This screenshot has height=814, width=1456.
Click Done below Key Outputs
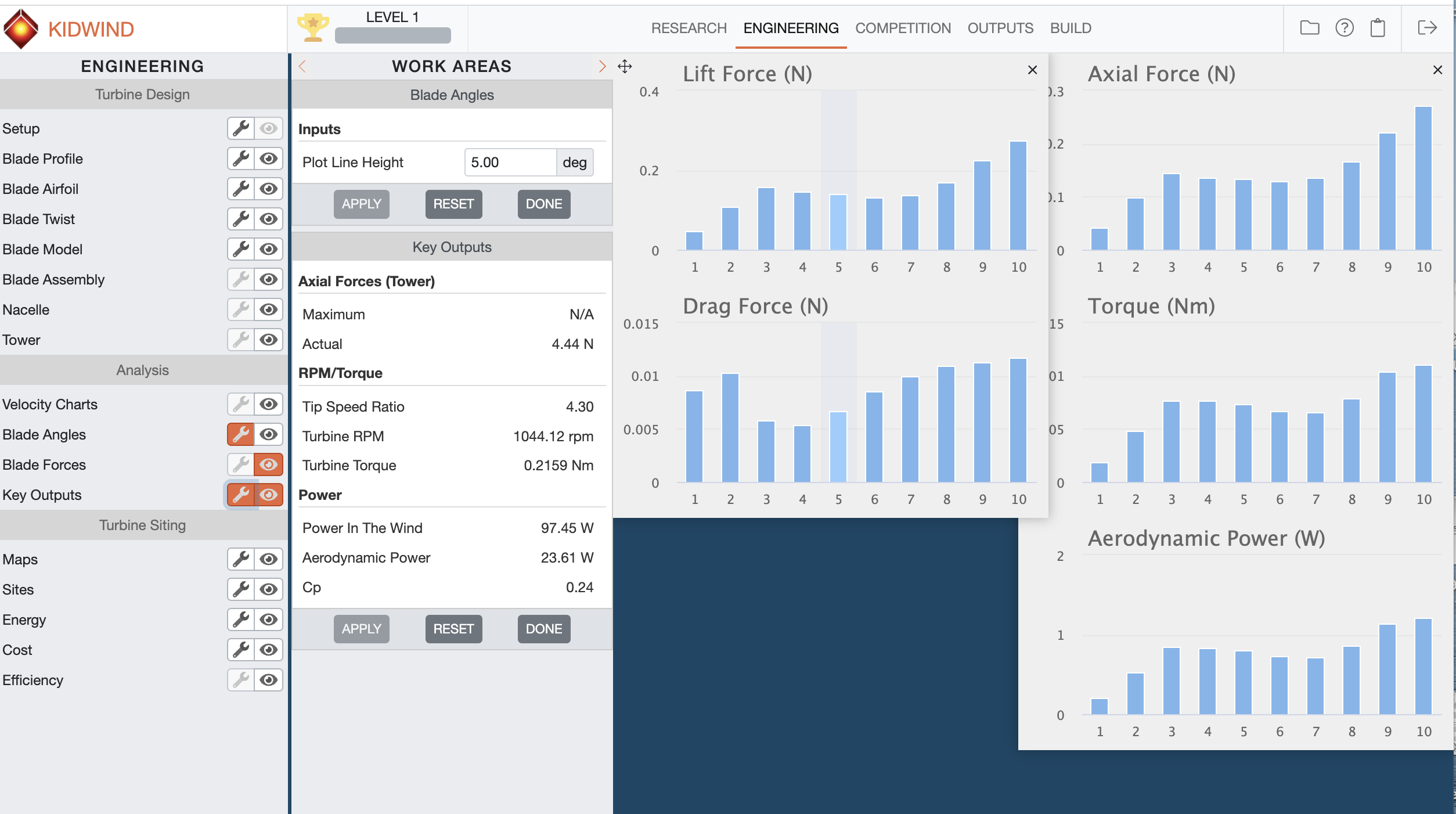[x=544, y=629]
